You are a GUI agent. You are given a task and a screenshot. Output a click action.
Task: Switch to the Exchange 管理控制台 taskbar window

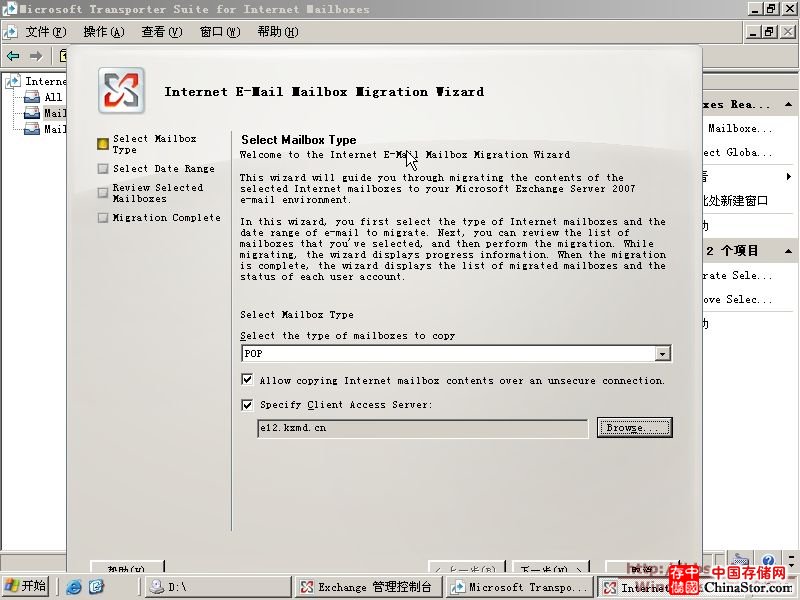click(x=368, y=587)
